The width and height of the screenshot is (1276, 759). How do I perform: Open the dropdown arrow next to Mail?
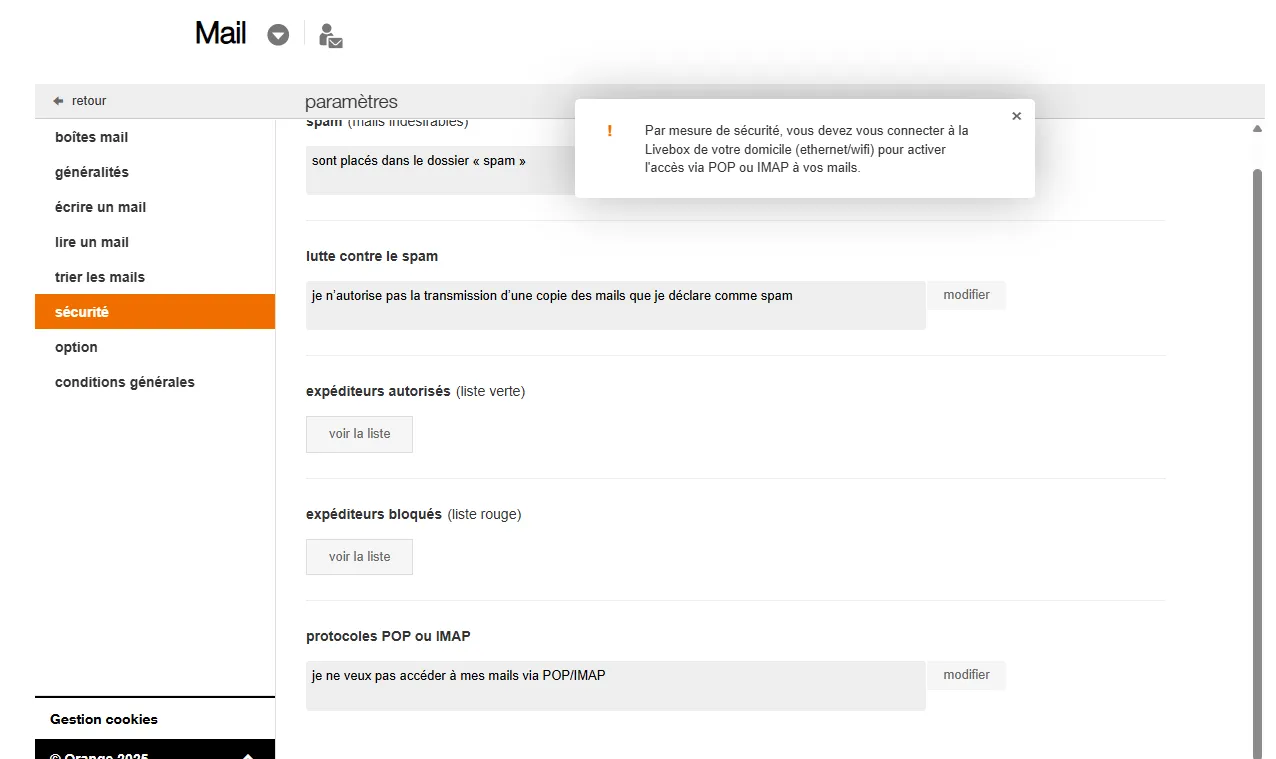coord(278,35)
